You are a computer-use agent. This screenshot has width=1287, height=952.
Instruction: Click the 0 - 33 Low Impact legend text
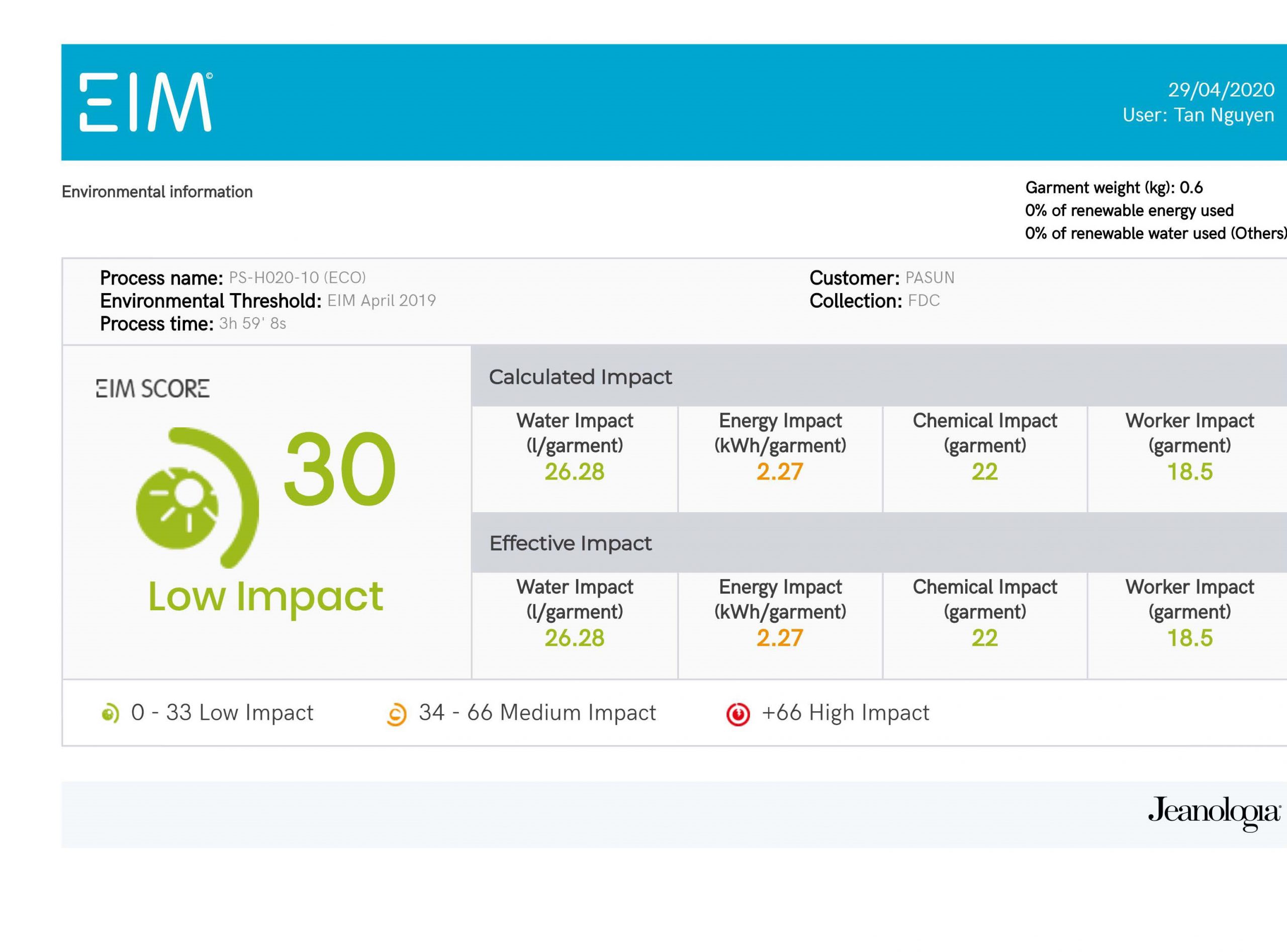(x=222, y=713)
